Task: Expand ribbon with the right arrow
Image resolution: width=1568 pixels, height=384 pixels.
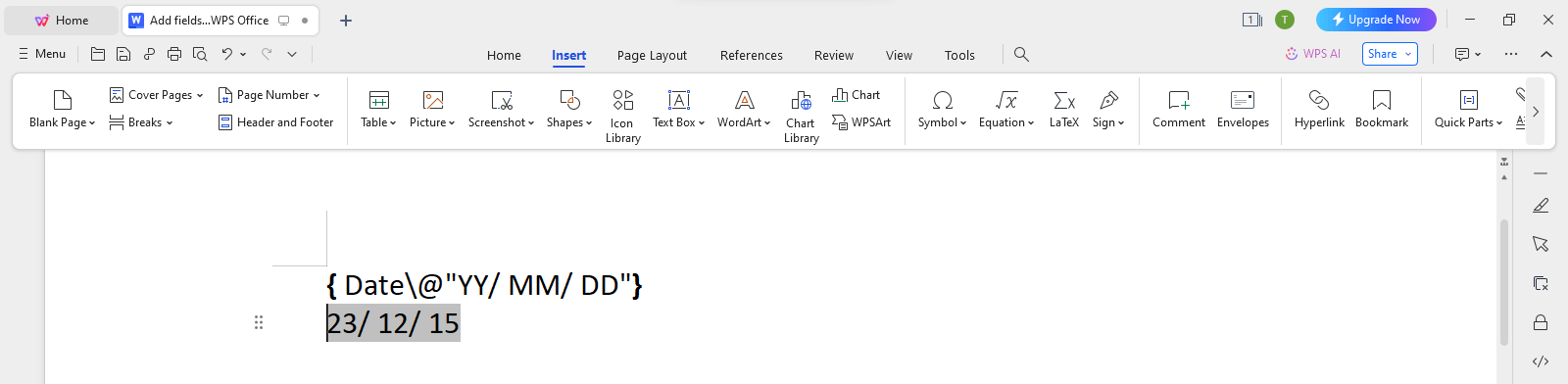Action: 1536,112
